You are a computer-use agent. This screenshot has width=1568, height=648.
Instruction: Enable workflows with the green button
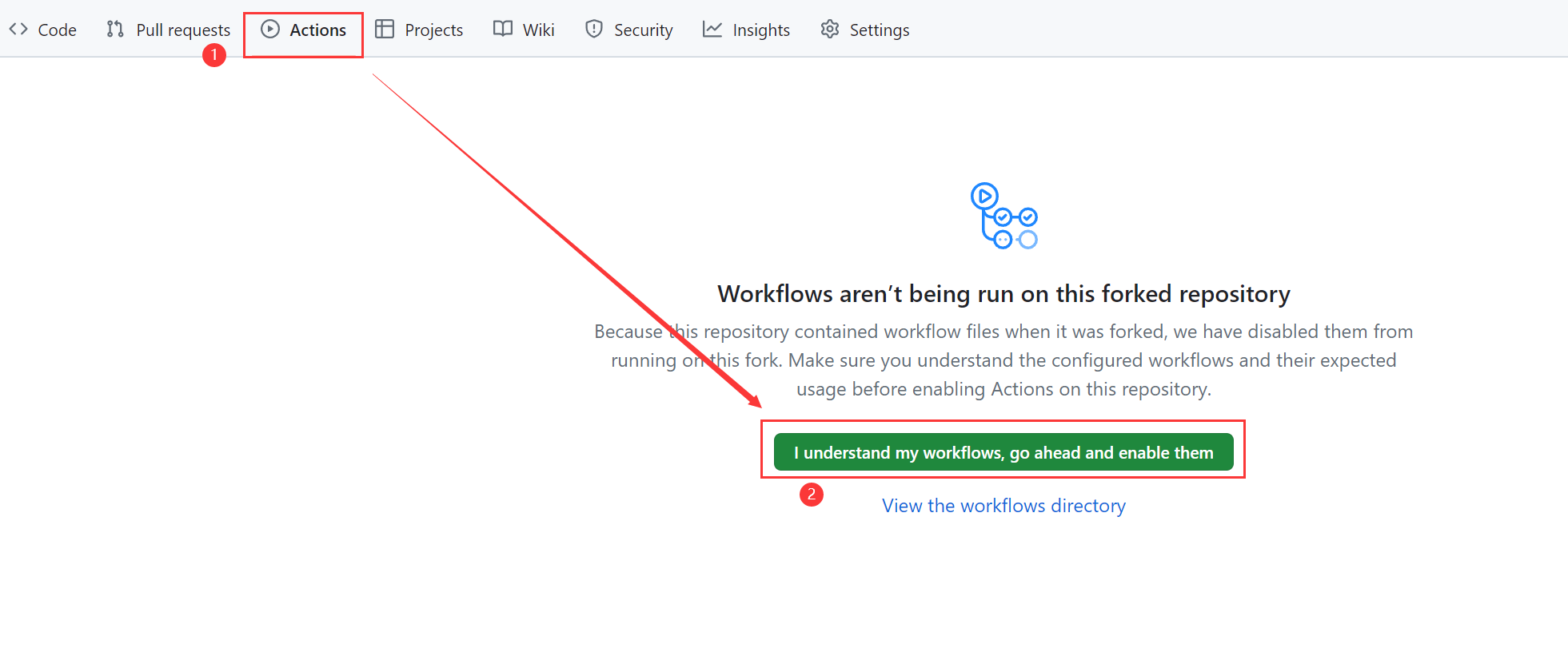pyautogui.click(x=1003, y=452)
